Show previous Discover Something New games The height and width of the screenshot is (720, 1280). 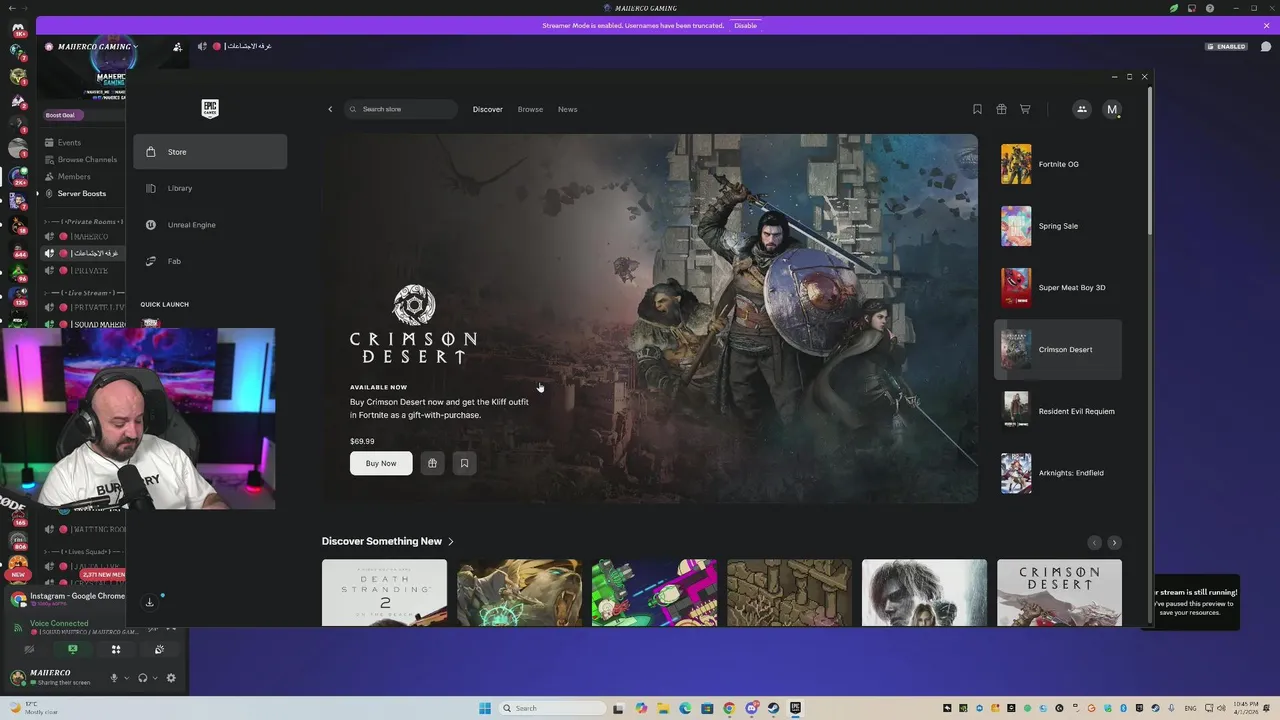click(1094, 542)
